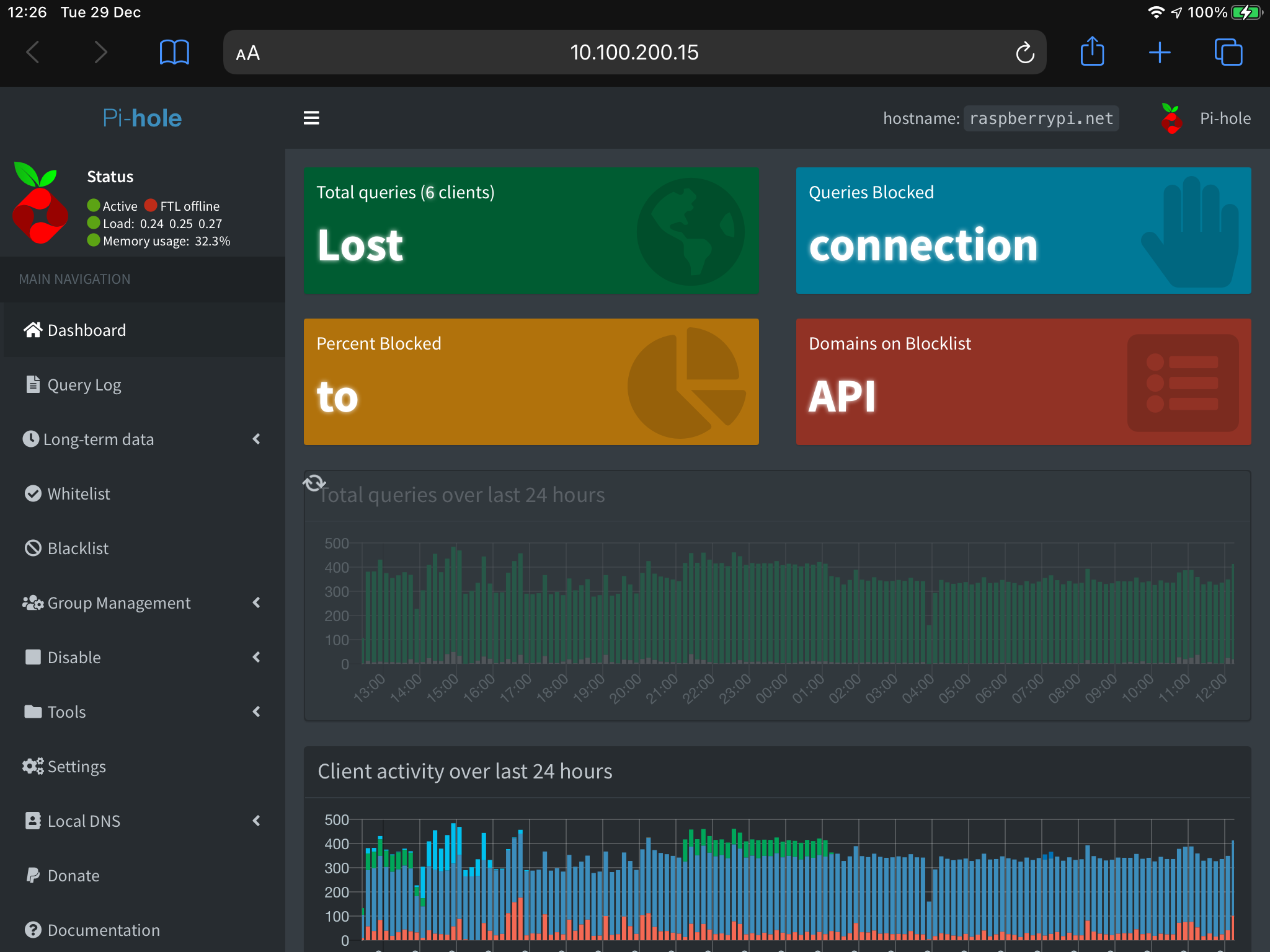This screenshot has height=952, width=1270.
Task: Expand the Long-term data submenu arrow
Action: (x=256, y=439)
